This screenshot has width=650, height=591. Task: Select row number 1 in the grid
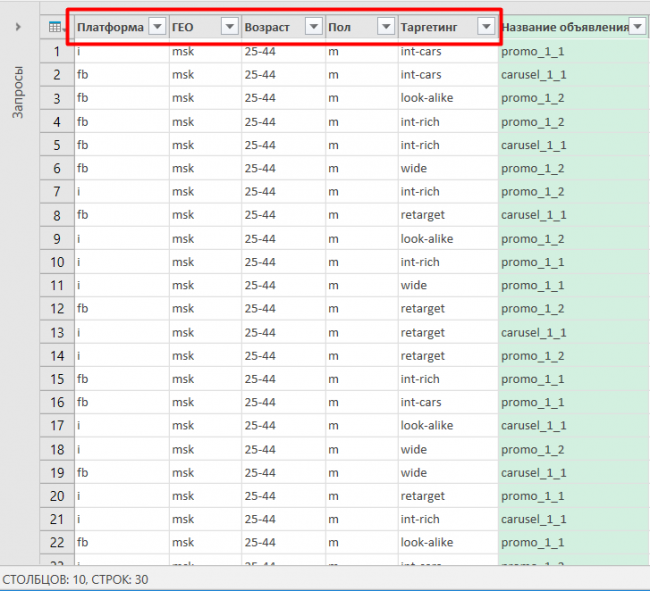[56, 51]
